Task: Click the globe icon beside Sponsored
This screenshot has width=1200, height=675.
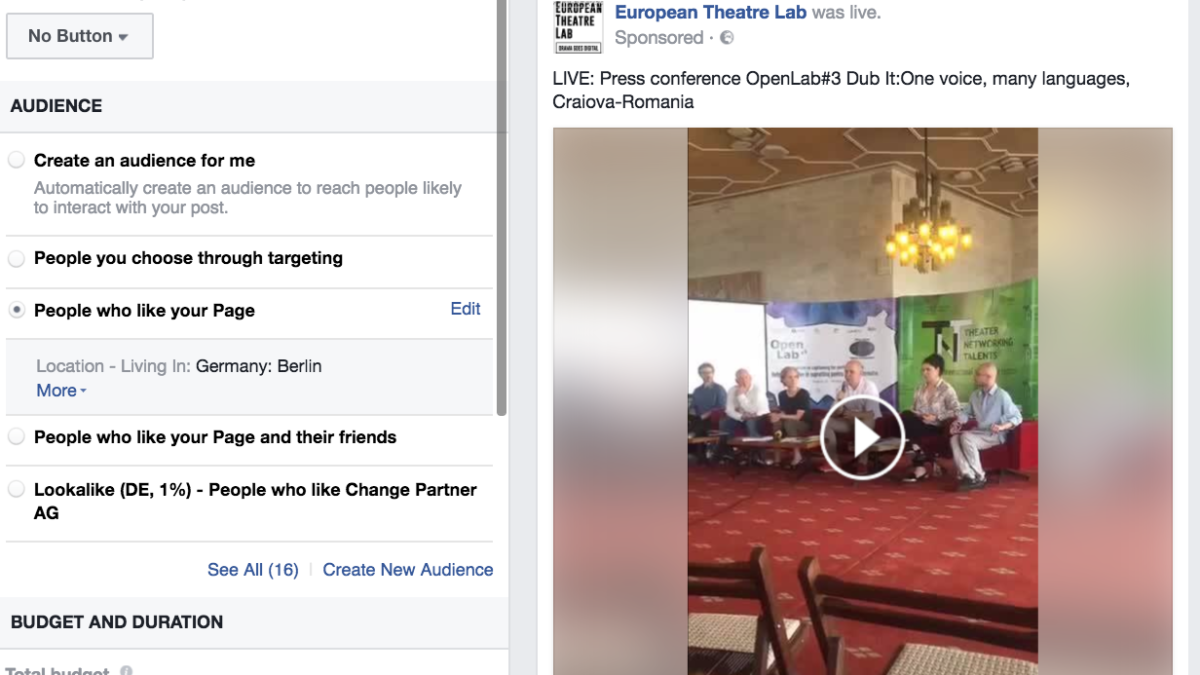Action: coord(727,38)
